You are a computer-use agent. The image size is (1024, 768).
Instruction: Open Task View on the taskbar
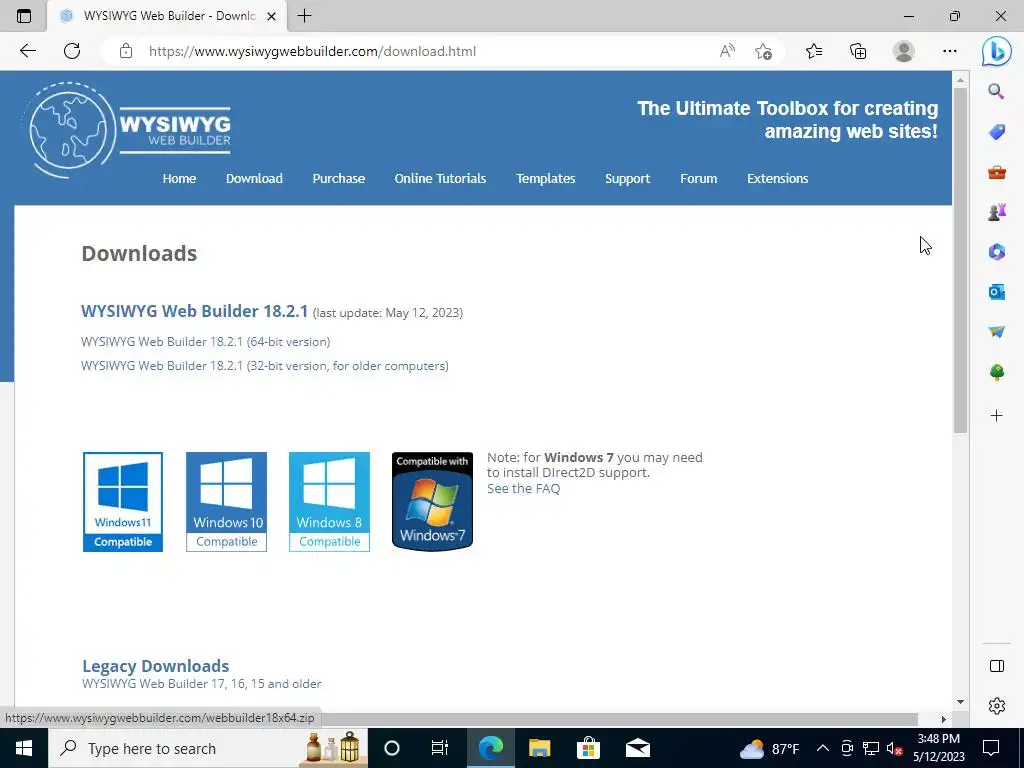tap(440, 748)
